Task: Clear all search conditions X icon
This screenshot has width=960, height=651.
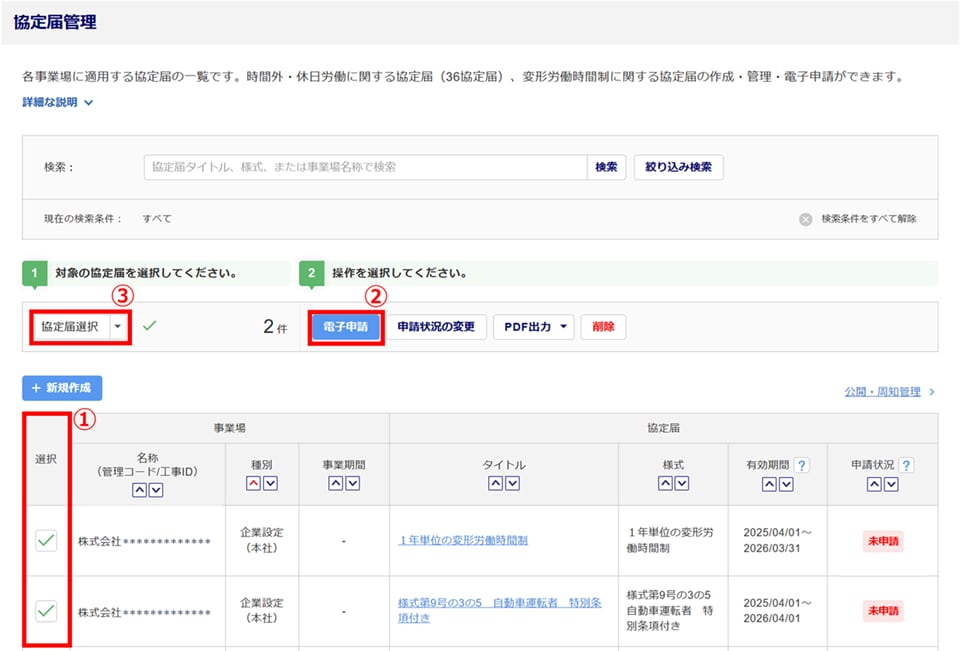Action: pyautogui.click(x=806, y=219)
